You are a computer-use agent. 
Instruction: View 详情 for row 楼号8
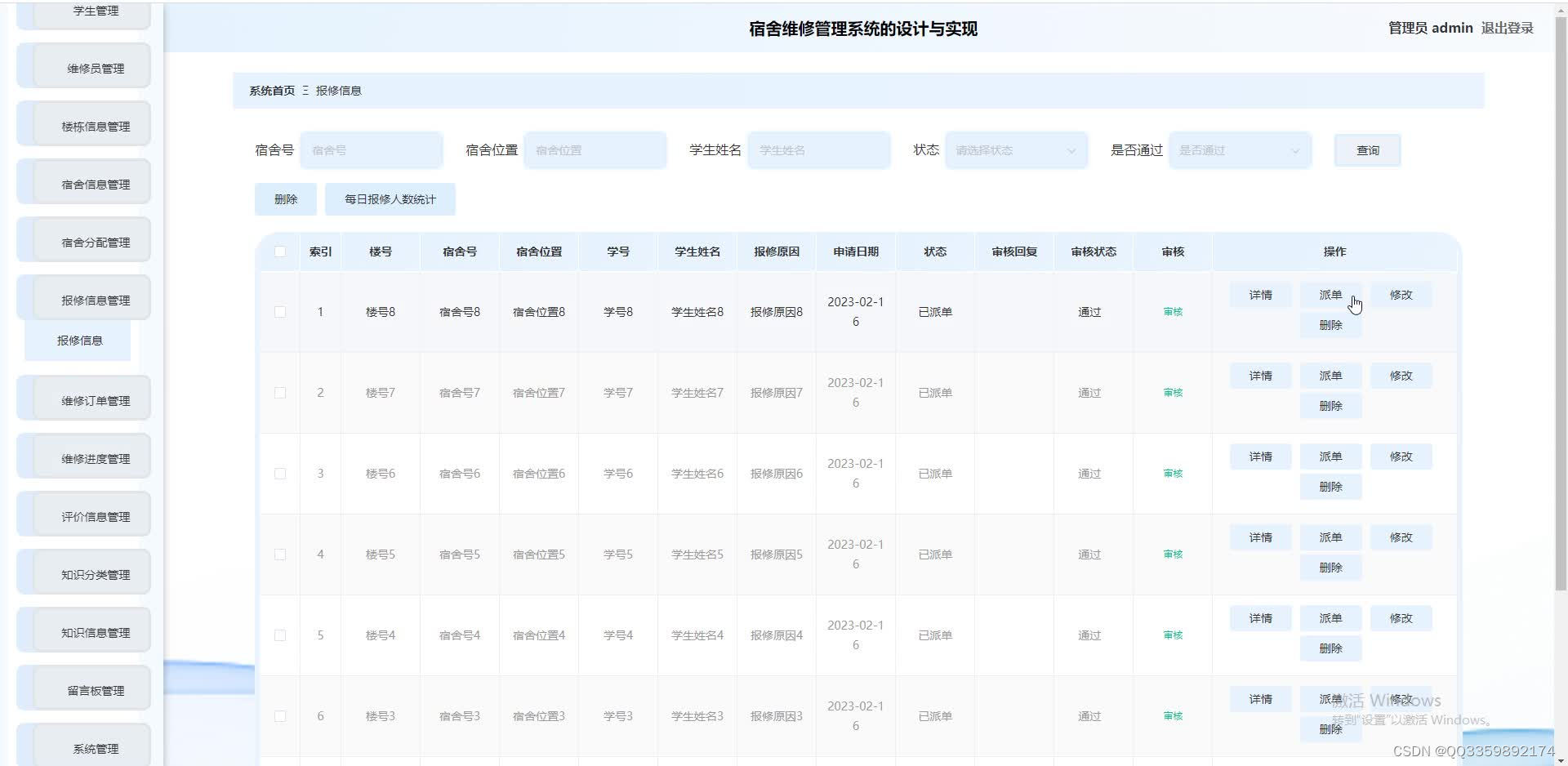point(1260,295)
